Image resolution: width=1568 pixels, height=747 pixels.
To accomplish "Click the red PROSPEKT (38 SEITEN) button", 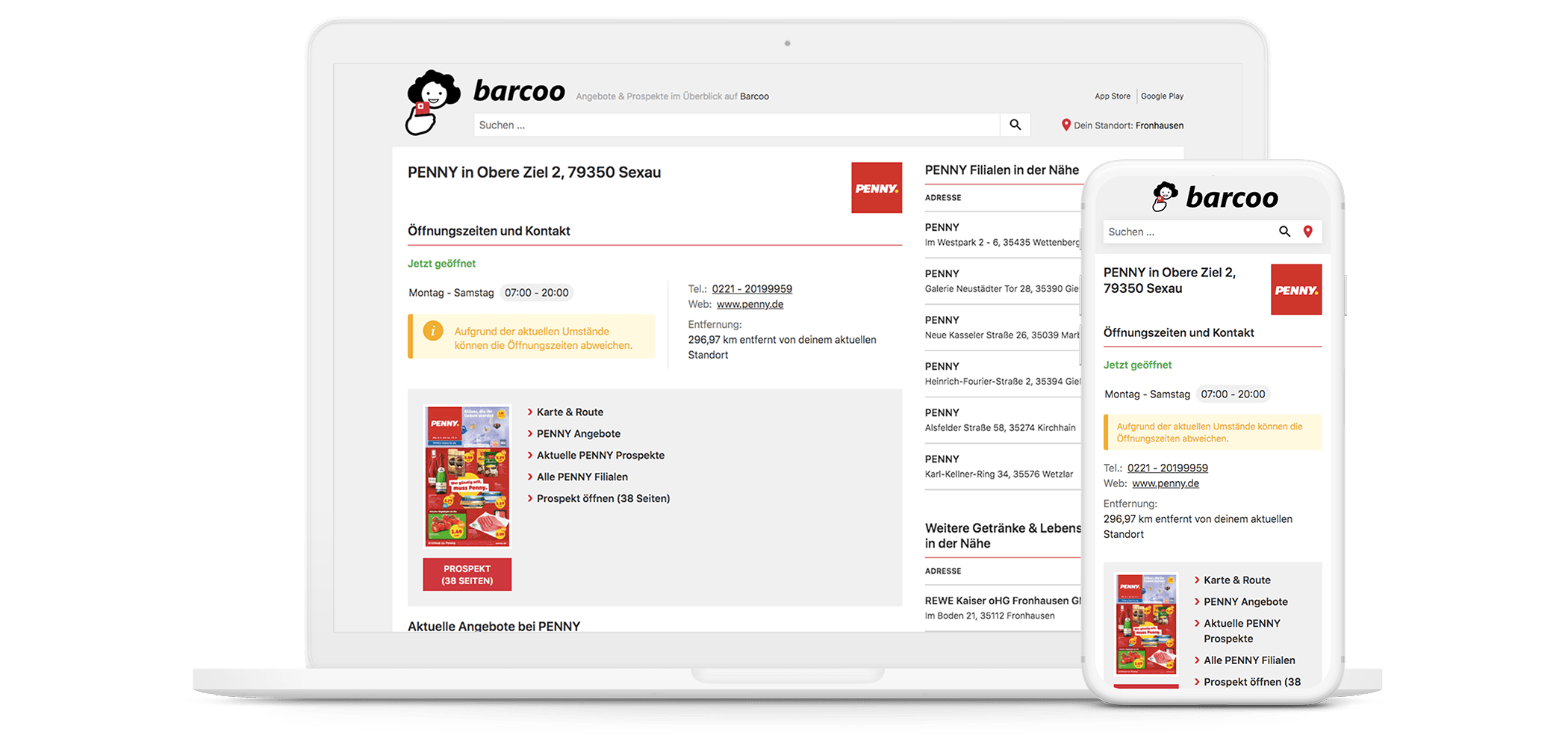I will tap(467, 574).
